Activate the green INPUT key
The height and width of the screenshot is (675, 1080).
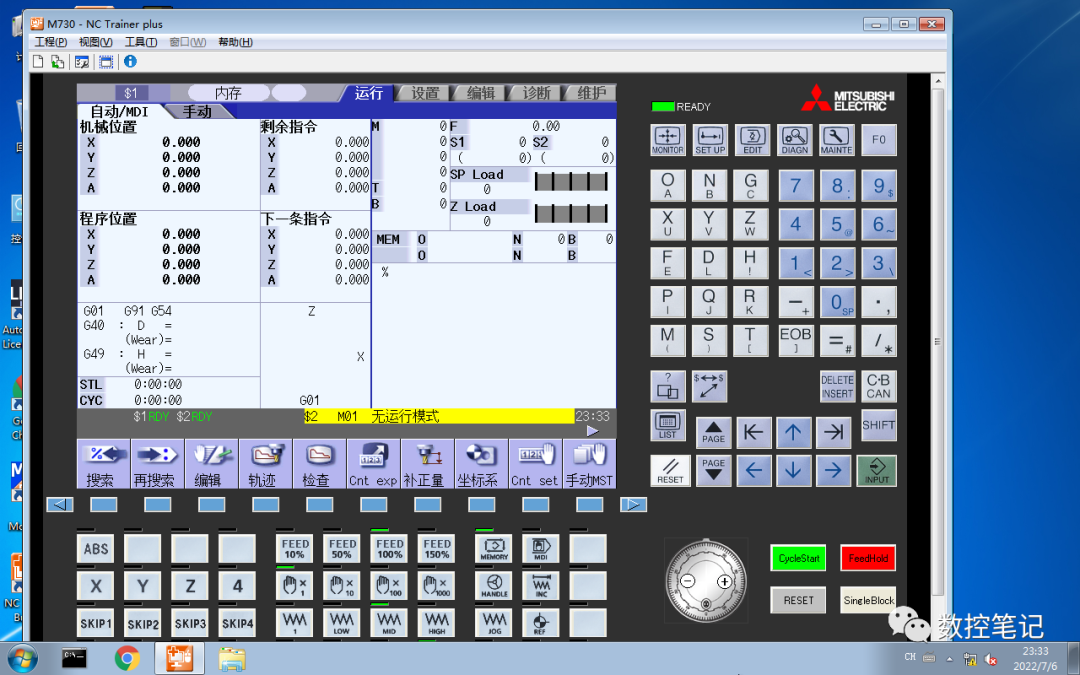click(877, 470)
